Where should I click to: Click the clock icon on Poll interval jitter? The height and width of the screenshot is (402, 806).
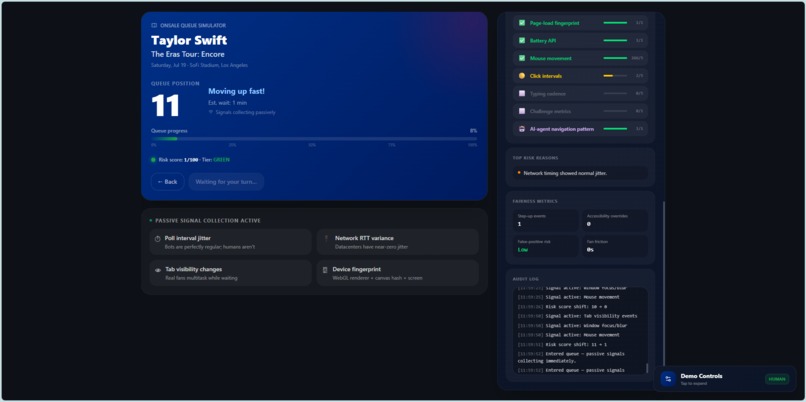pyautogui.click(x=158, y=239)
